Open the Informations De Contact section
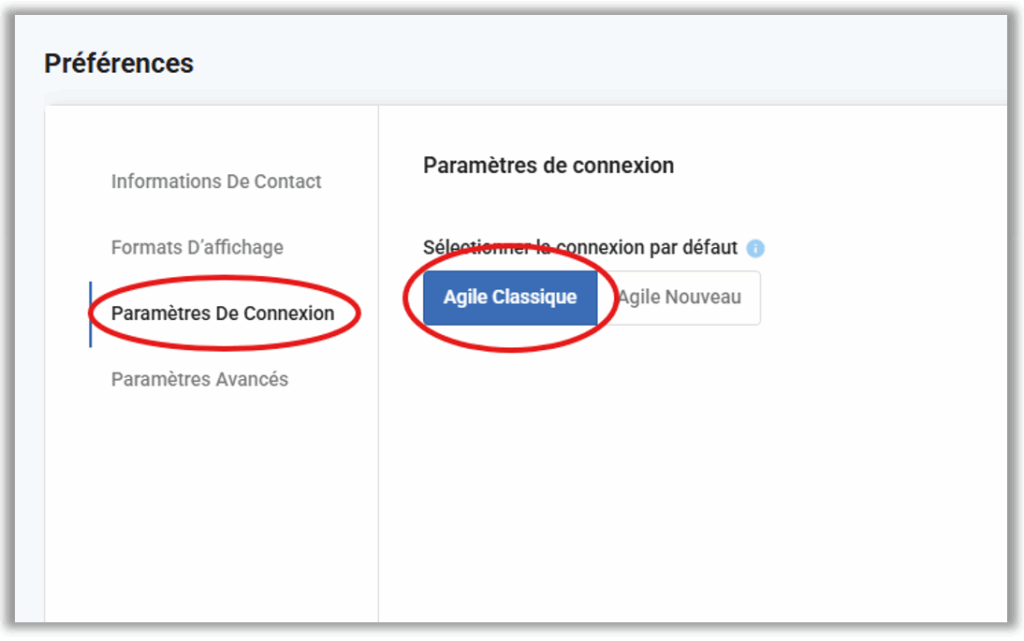 click(x=216, y=181)
